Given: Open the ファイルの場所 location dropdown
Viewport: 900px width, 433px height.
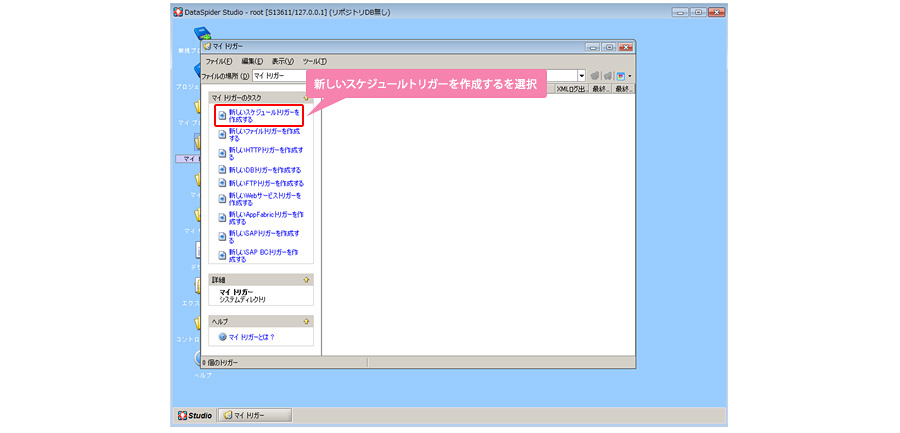Looking at the screenshot, I should 581,75.
